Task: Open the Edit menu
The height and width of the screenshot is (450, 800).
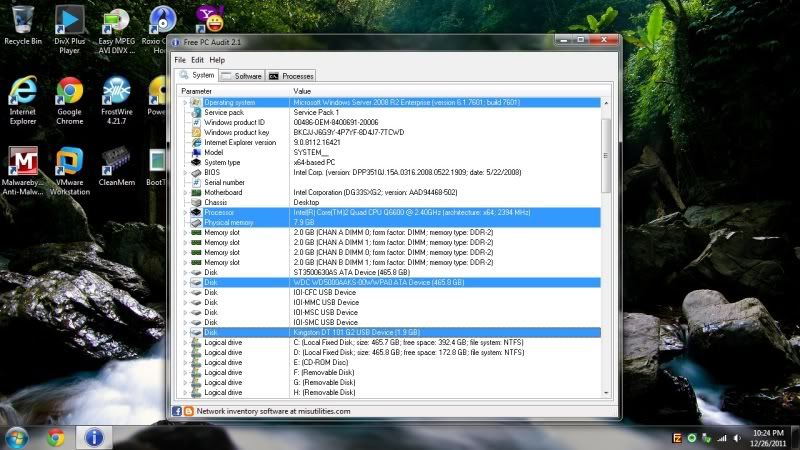Action: point(197,60)
